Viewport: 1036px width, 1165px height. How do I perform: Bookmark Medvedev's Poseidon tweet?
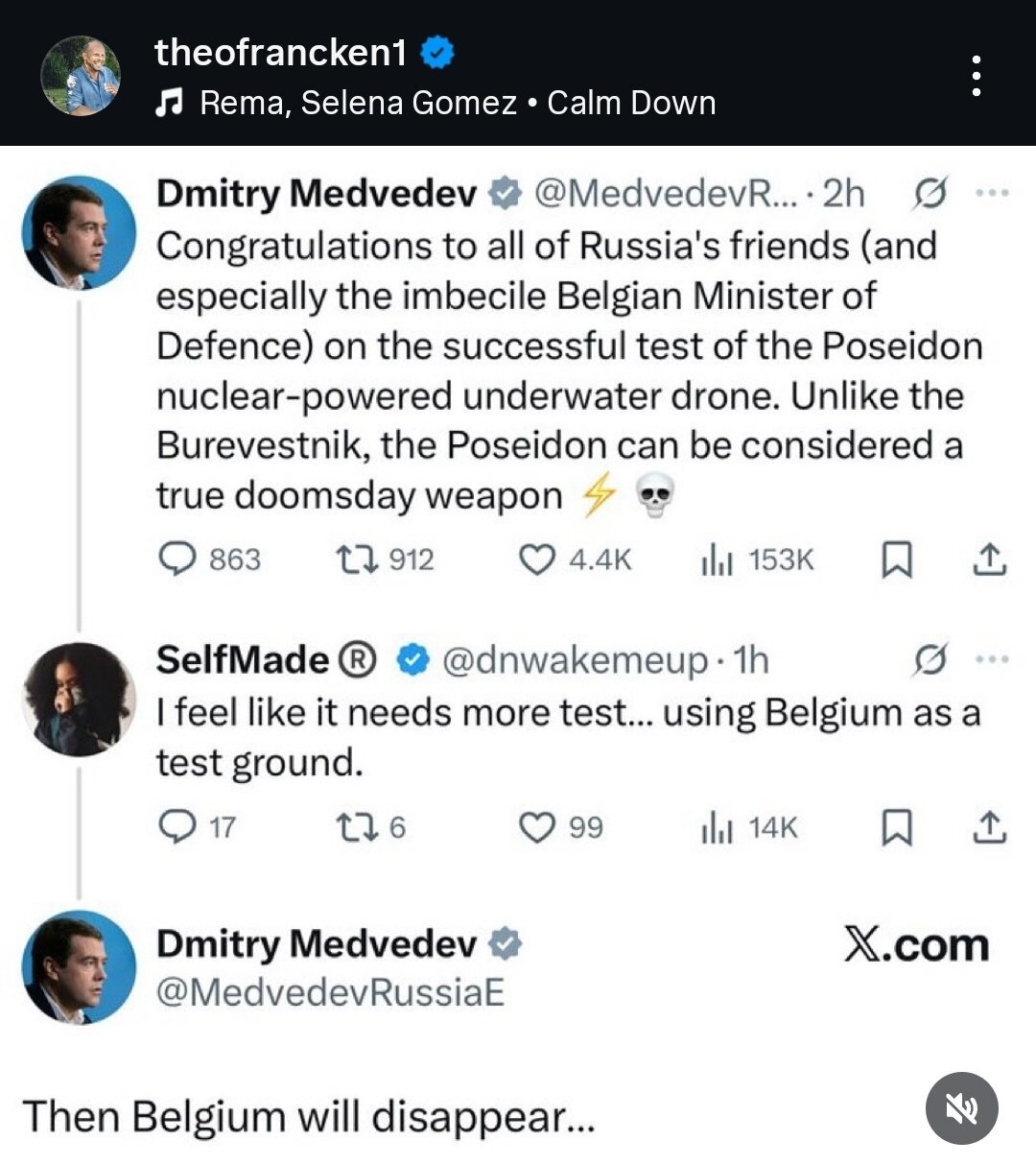(x=896, y=559)
